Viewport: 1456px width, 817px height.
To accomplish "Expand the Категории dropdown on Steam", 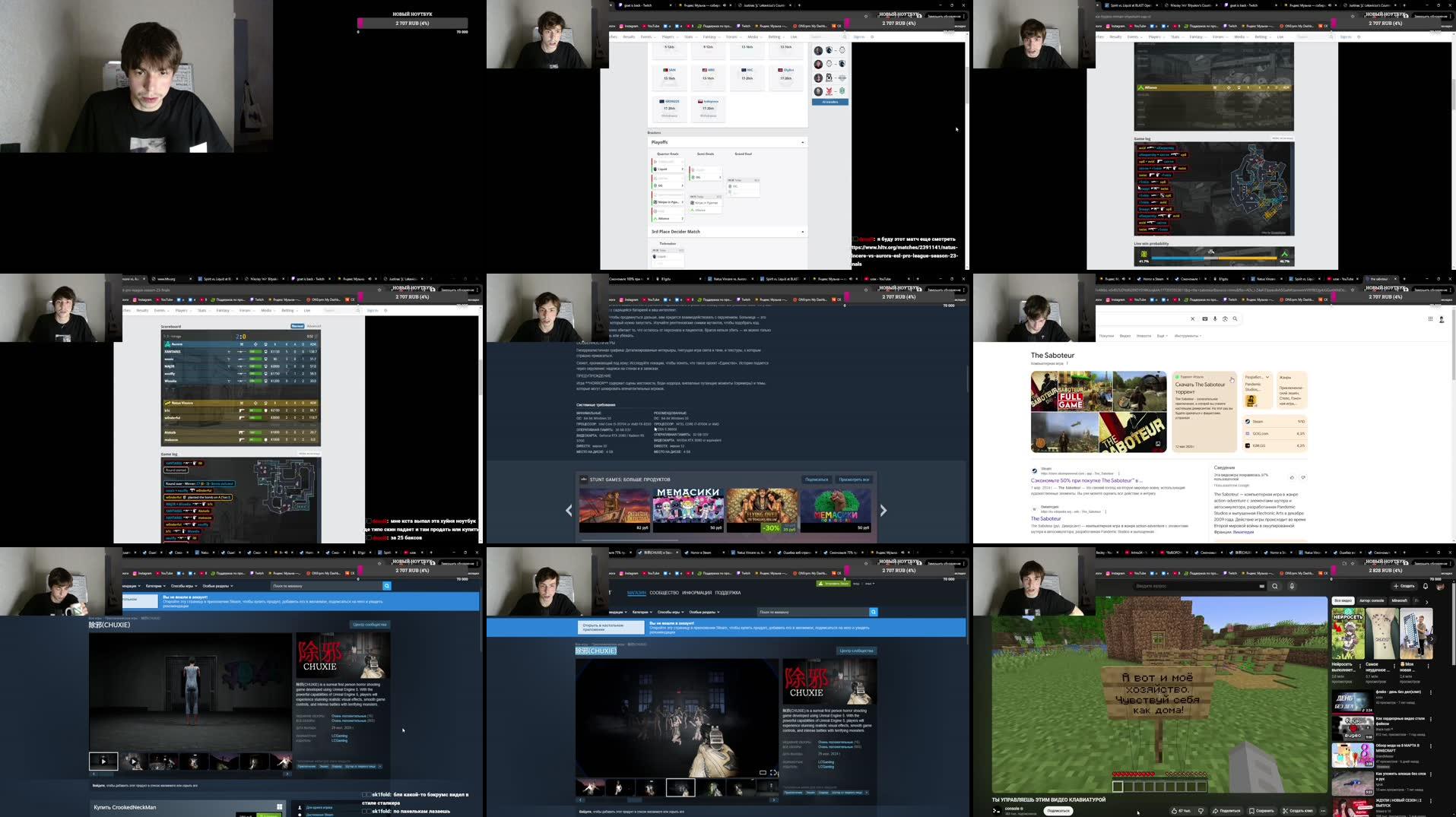I will pos(642,612).
